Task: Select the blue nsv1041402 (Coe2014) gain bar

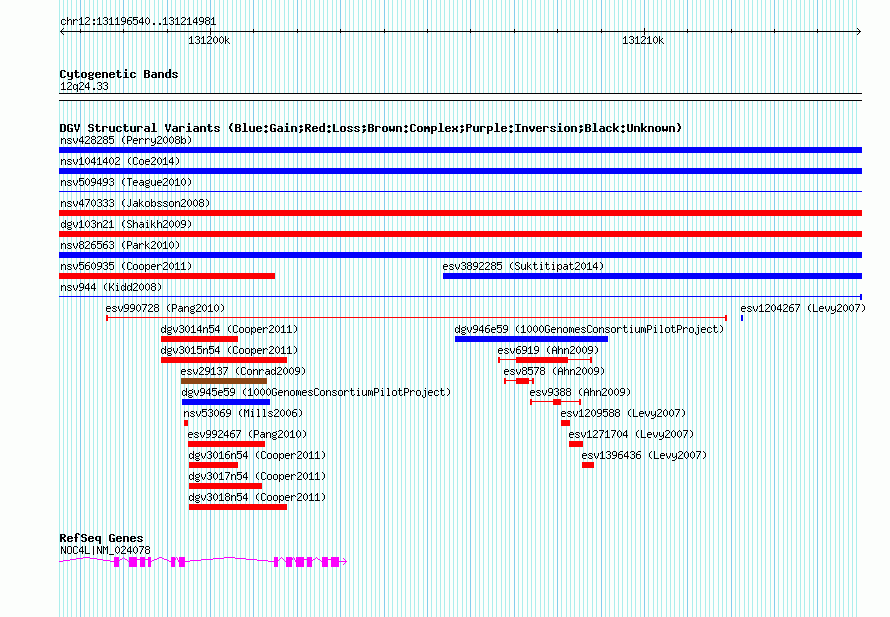Action: [x=460, y=171]
